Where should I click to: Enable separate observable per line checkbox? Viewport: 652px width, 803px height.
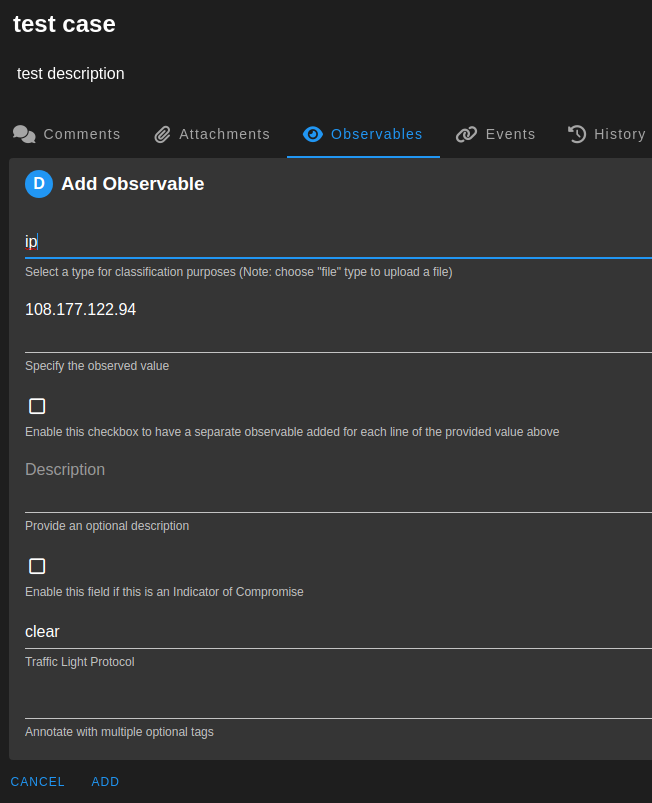tap(37, 406)
